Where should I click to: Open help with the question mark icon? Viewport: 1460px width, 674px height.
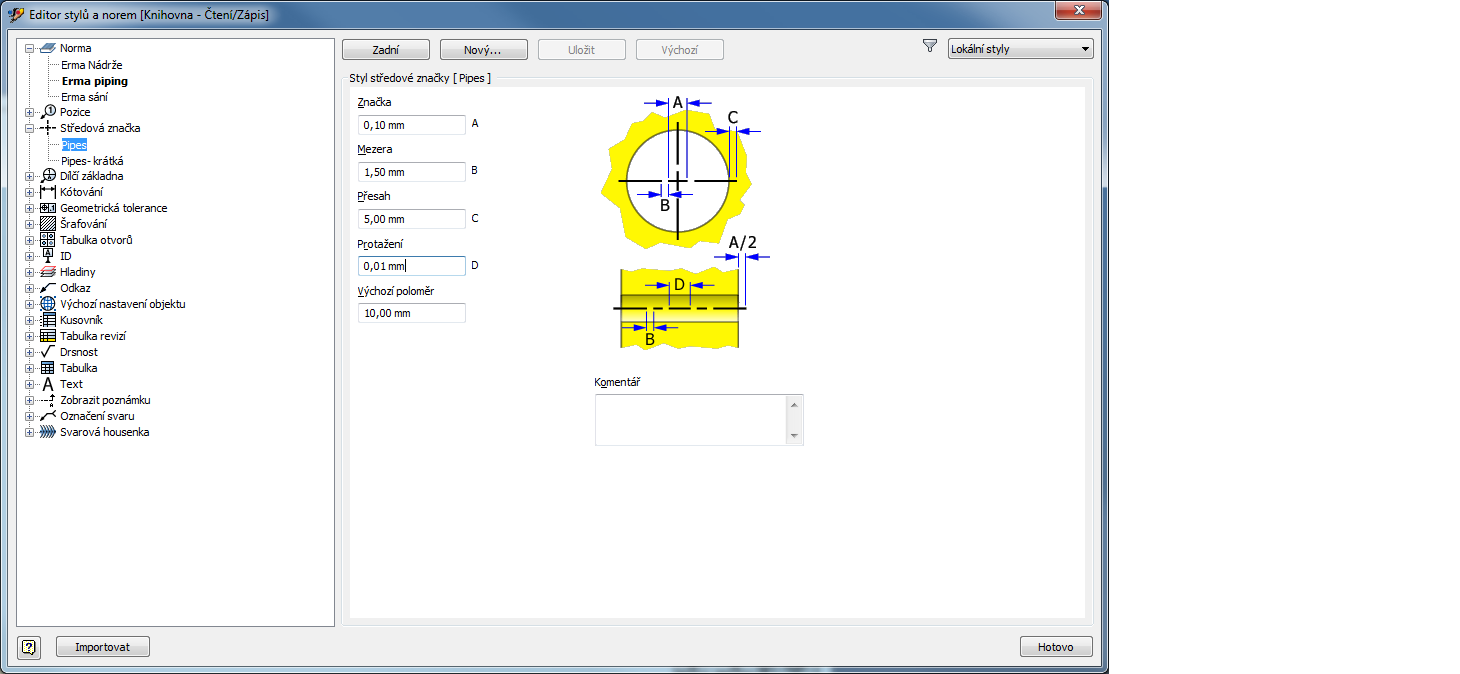tap(29, 647)
